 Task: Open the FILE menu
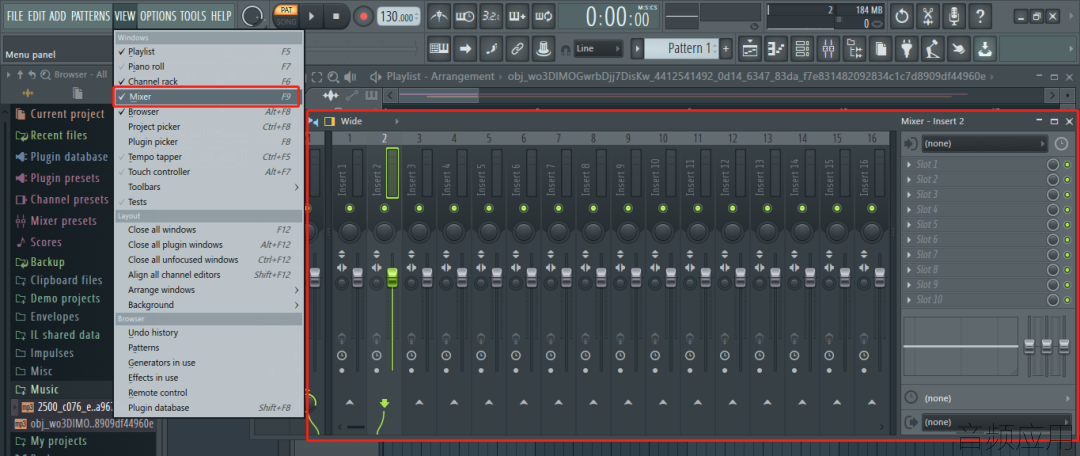click(14, 16)
